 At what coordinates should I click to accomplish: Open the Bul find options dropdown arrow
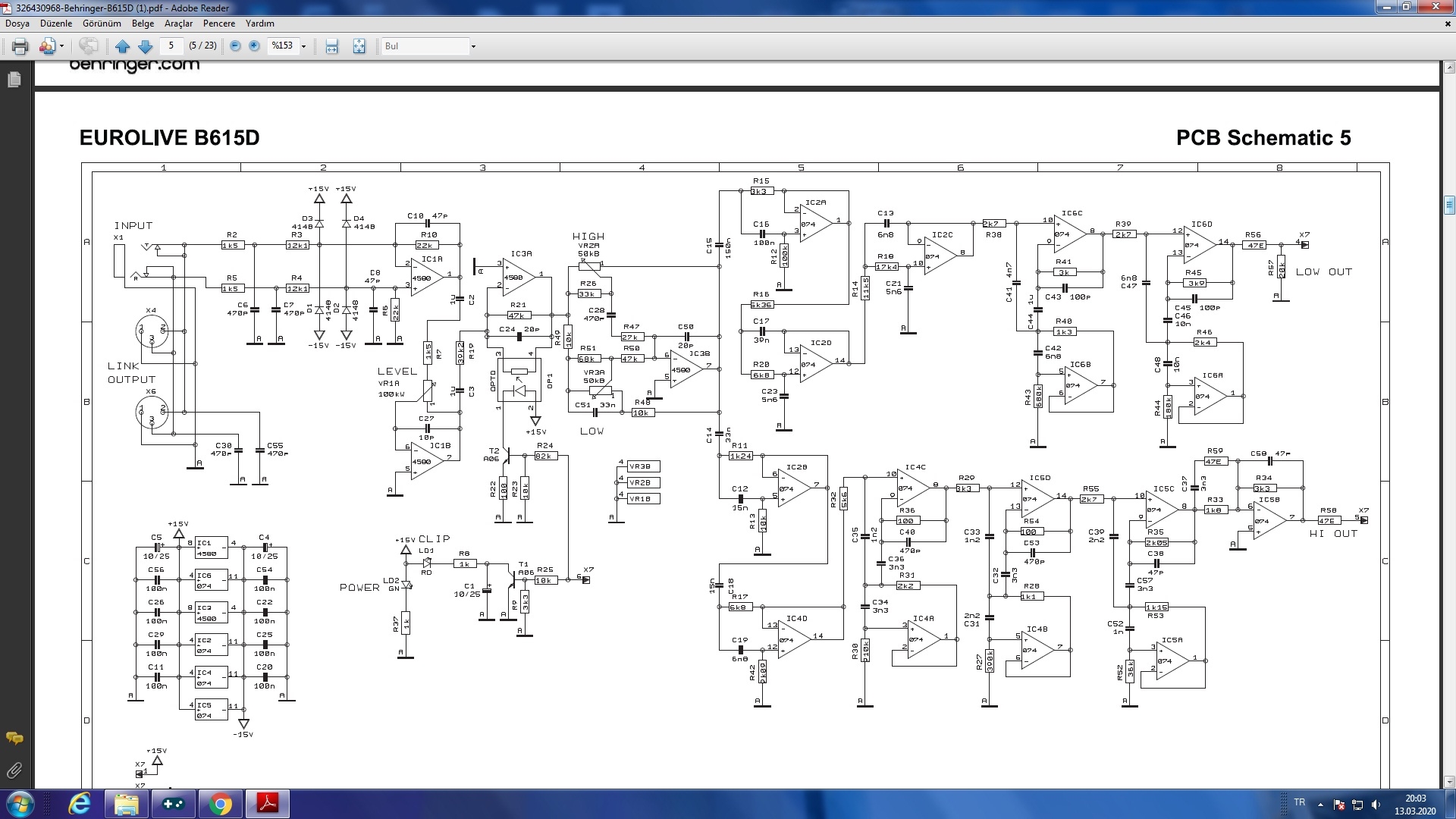(x=473, y=46)
